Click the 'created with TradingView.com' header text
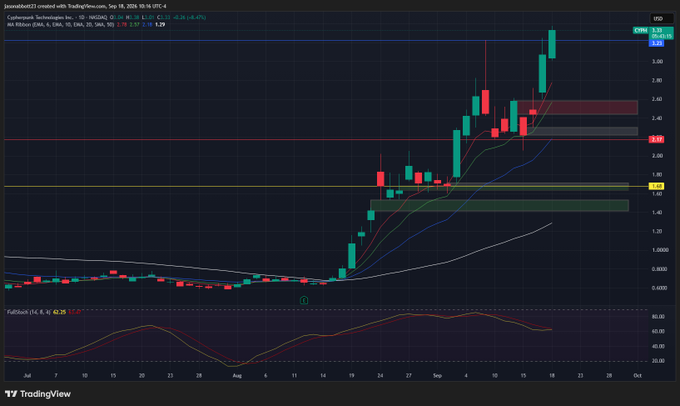 coord(71,6)
